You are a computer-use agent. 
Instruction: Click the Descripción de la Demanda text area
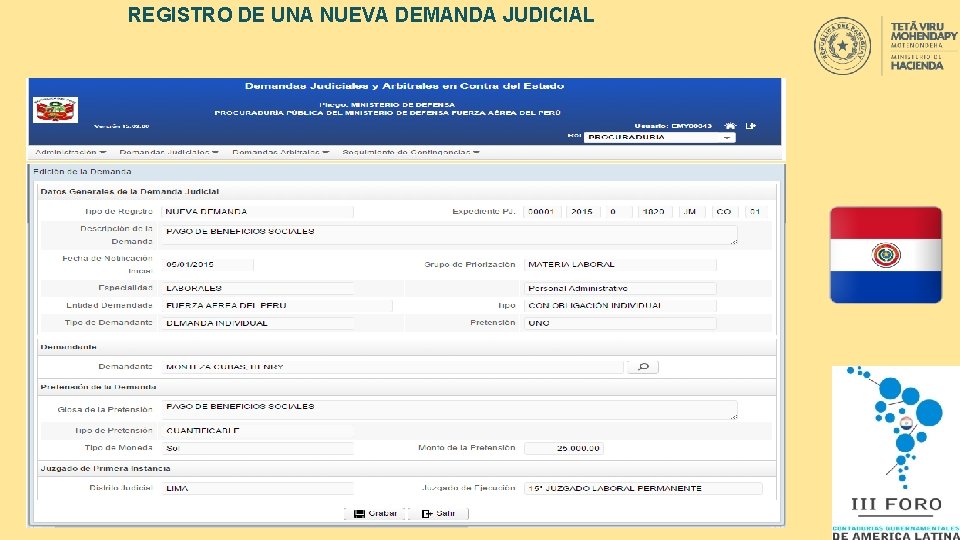[x=449, y=234]
